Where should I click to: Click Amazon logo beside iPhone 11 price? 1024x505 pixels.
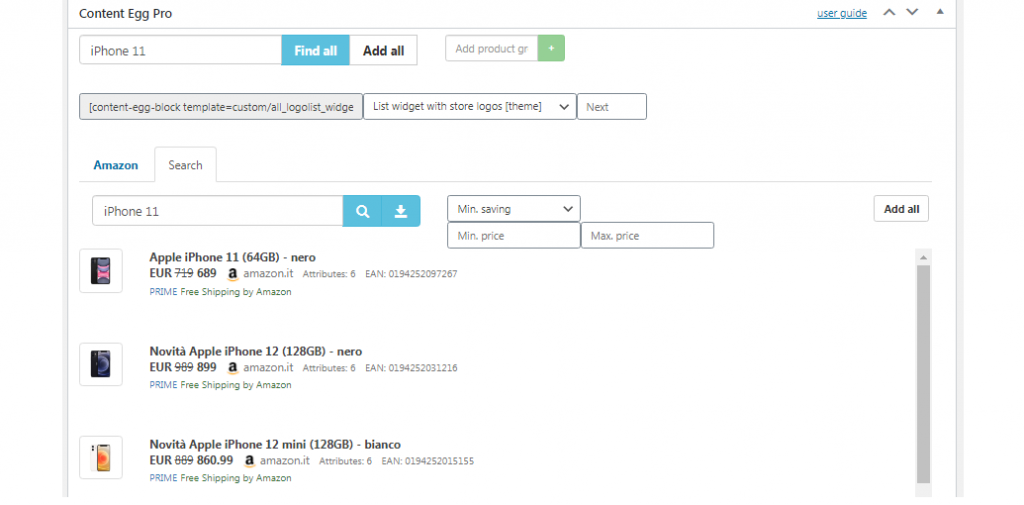pyautogui.click(x=232, y=274)
